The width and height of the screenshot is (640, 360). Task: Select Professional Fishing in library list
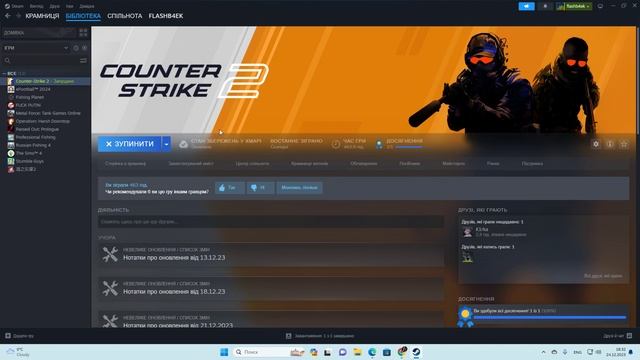pyautogui.click(x=45, y=137)
